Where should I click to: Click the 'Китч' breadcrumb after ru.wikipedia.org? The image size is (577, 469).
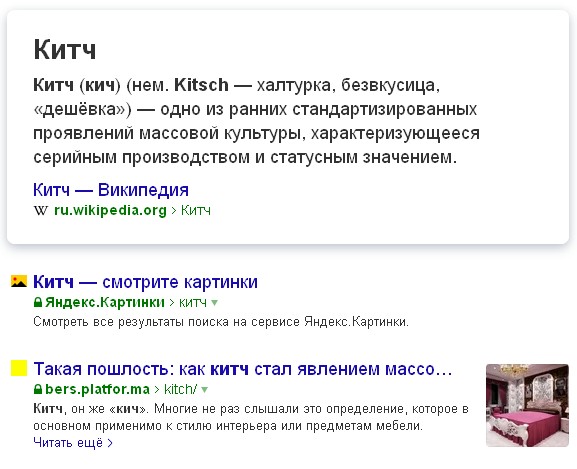(x=196, y=210)
